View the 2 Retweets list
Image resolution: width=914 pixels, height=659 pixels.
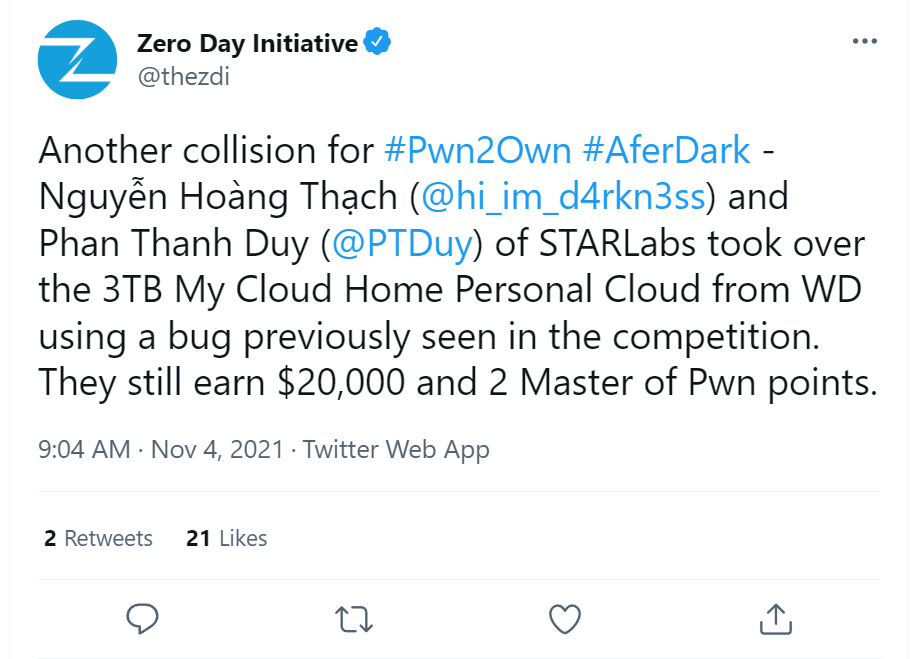click(x=97, y=538)
